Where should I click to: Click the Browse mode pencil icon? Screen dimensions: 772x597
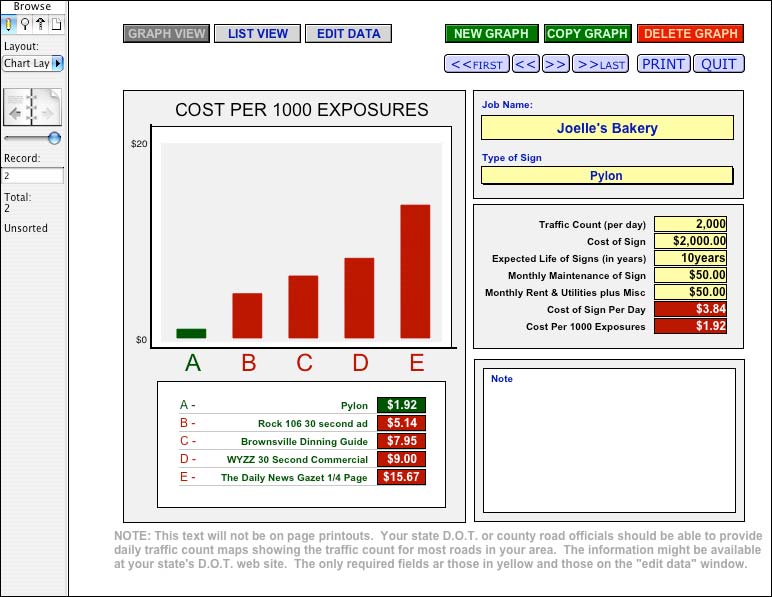(10, 24)
